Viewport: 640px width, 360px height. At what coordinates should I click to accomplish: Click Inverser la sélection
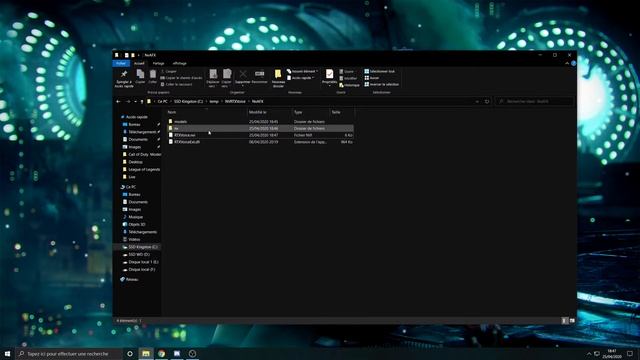(x=382, y=84)
